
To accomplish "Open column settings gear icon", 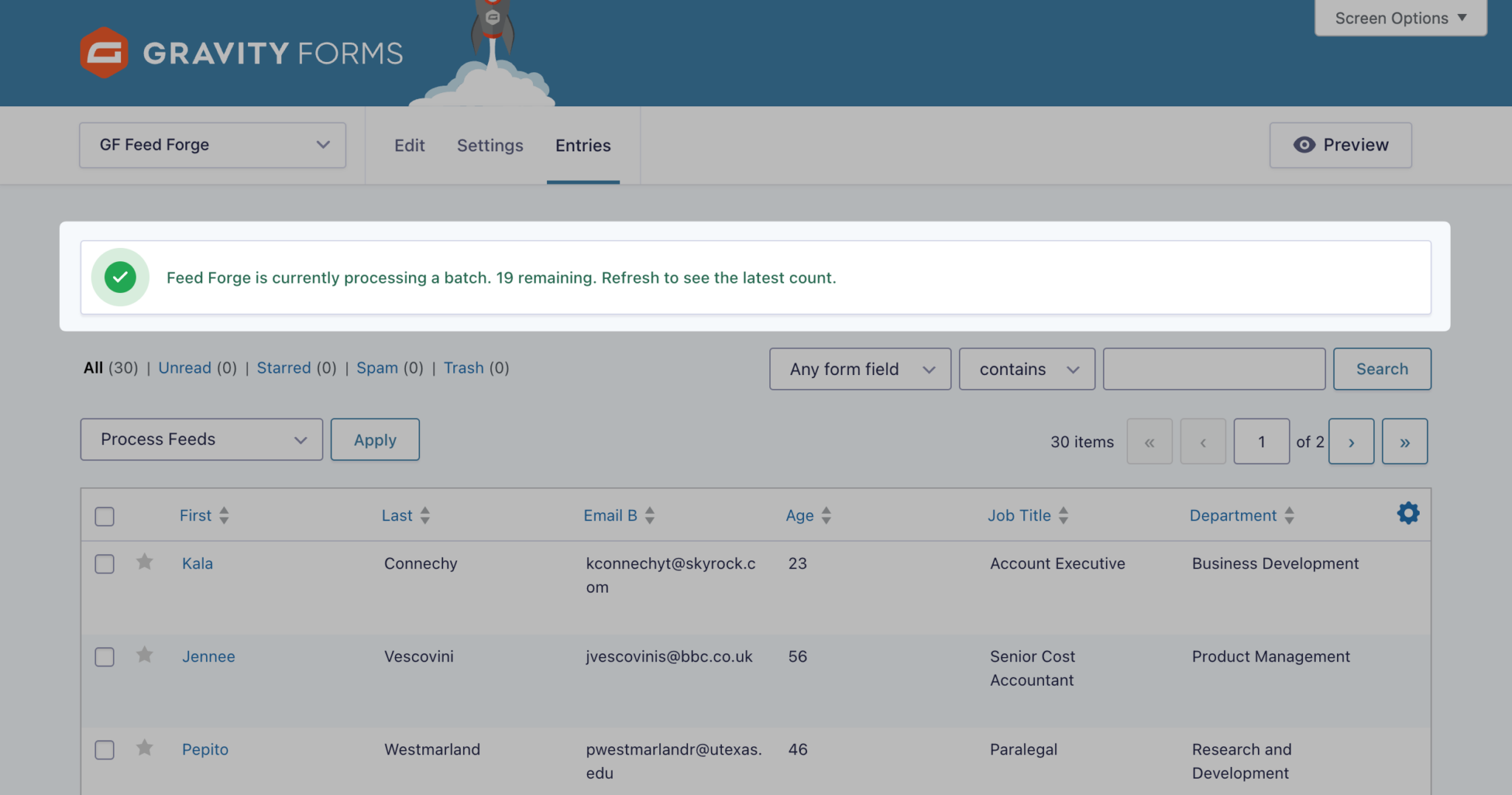I will [x=1408, y=514].
